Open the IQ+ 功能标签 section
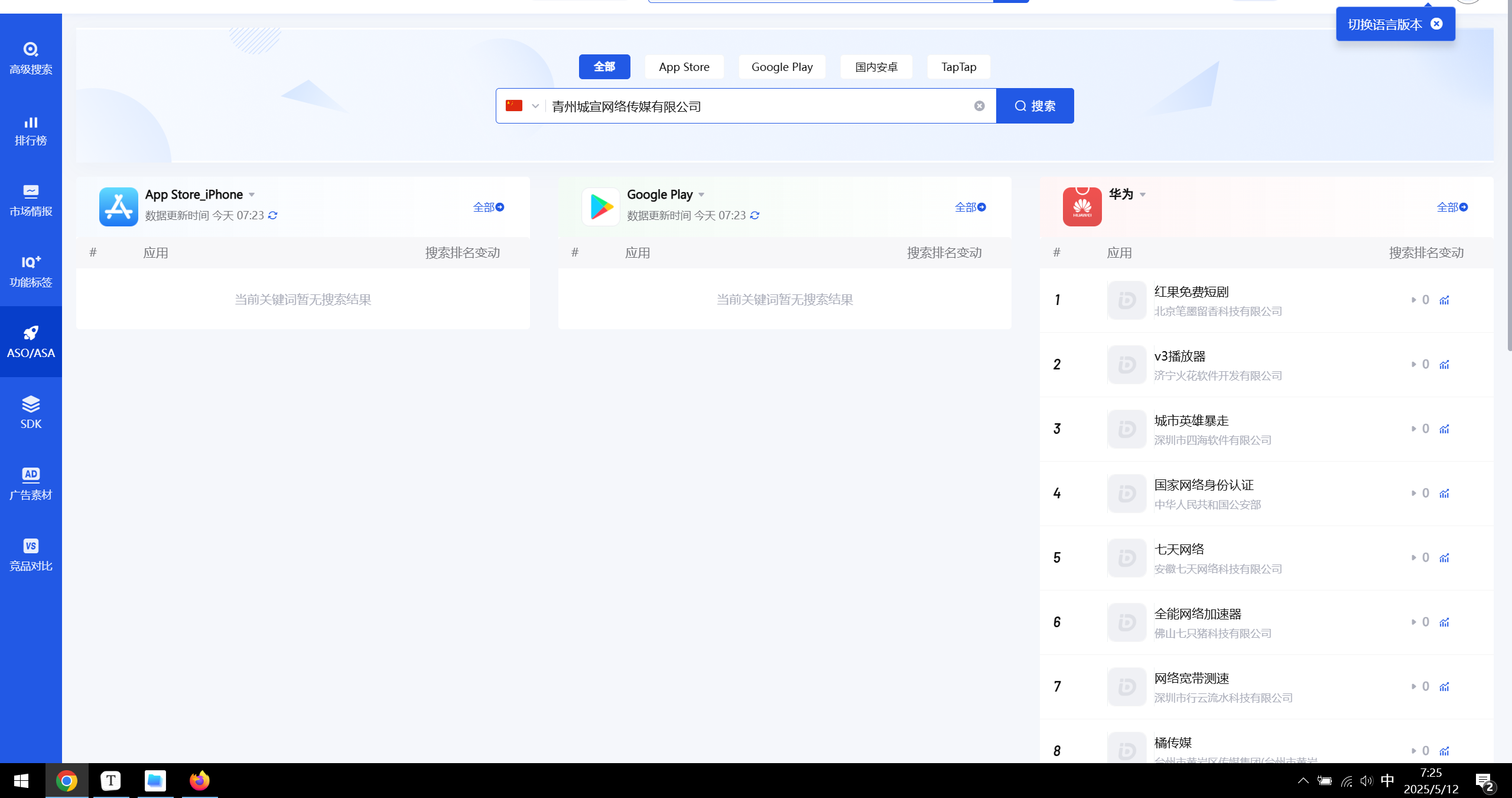Screen dimensions: 1512x798 click(x=30, y=271)
